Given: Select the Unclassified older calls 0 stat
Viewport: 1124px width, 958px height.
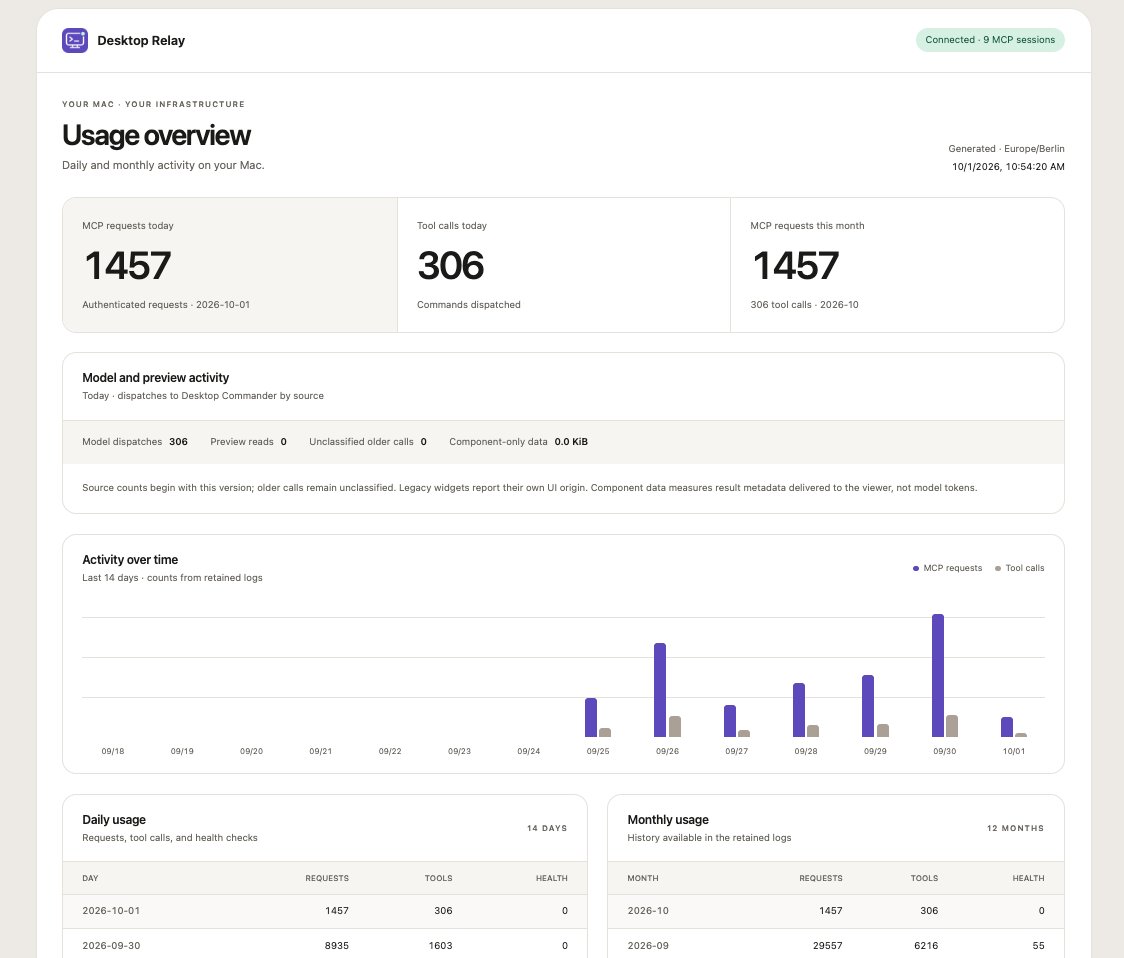Looking at the screenshot, I should pyautogui.click(x=368, y=442).
